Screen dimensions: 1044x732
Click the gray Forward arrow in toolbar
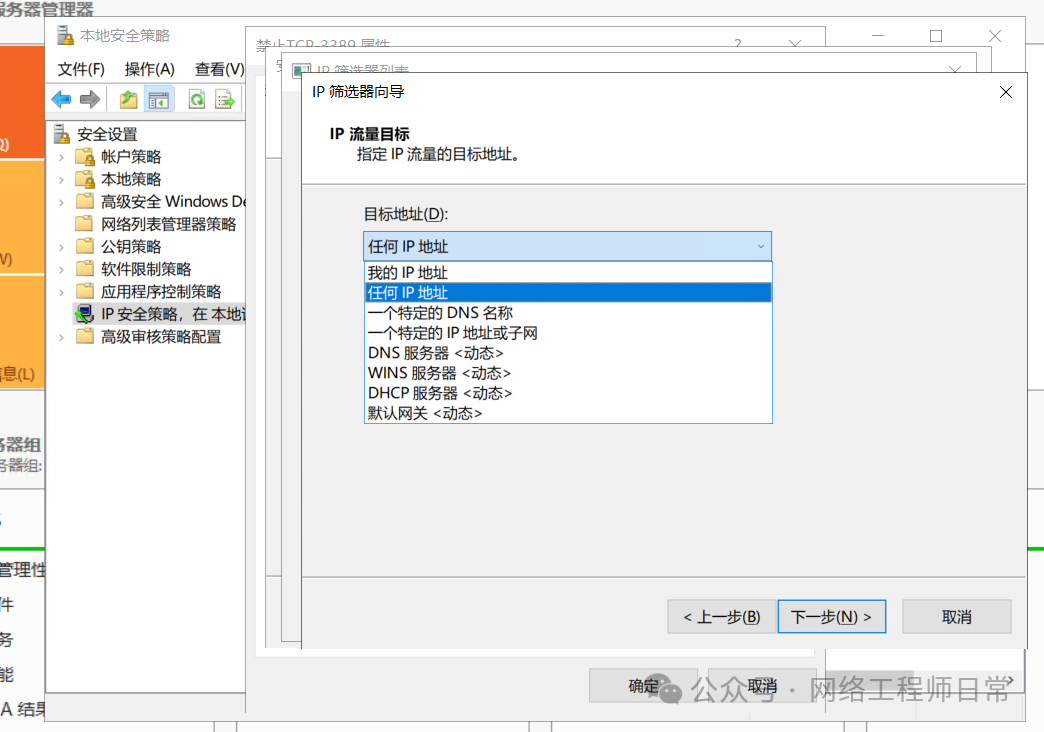coord(90,99)
